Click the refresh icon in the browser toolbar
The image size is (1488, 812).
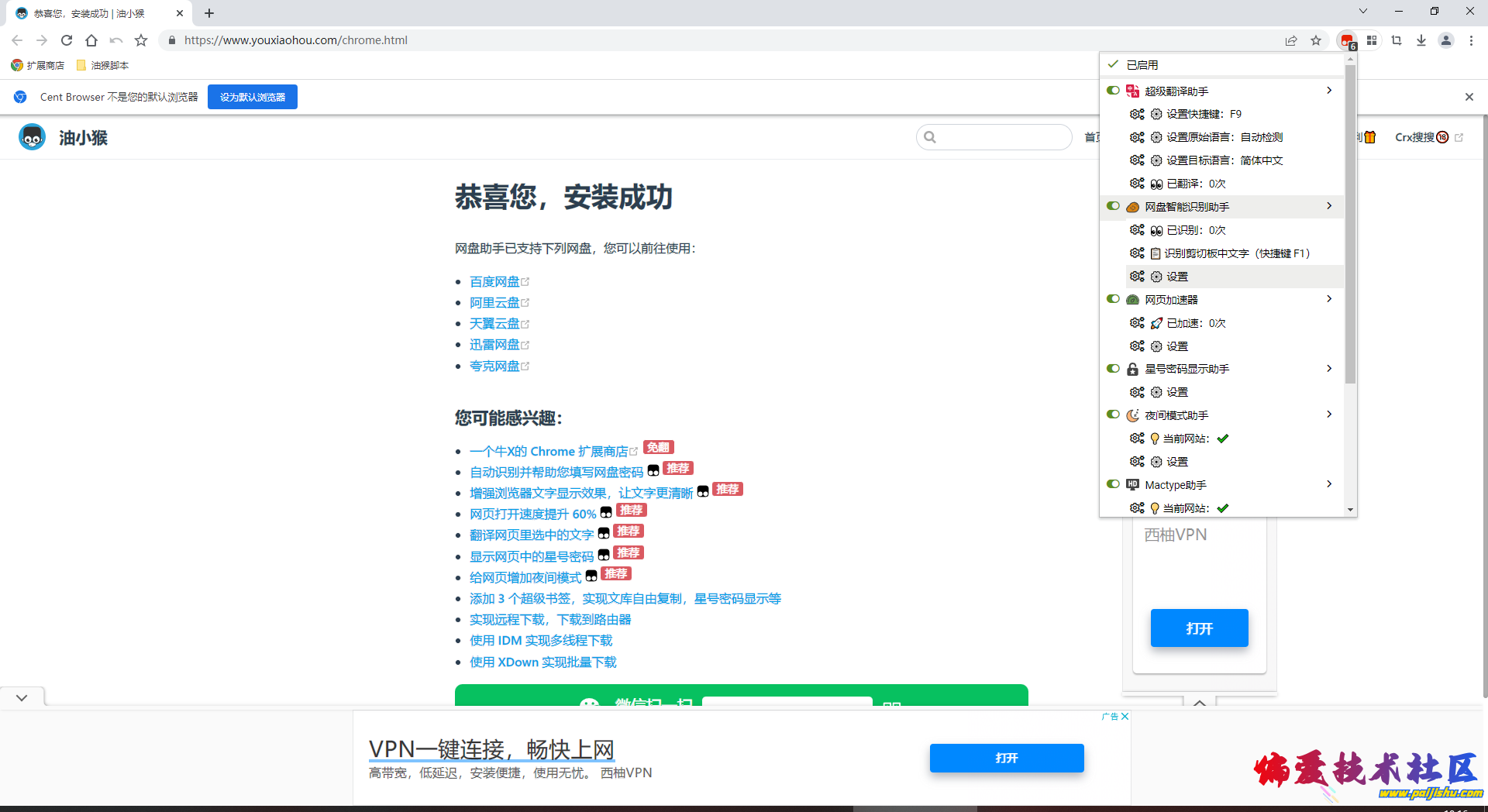pos(67,40)
